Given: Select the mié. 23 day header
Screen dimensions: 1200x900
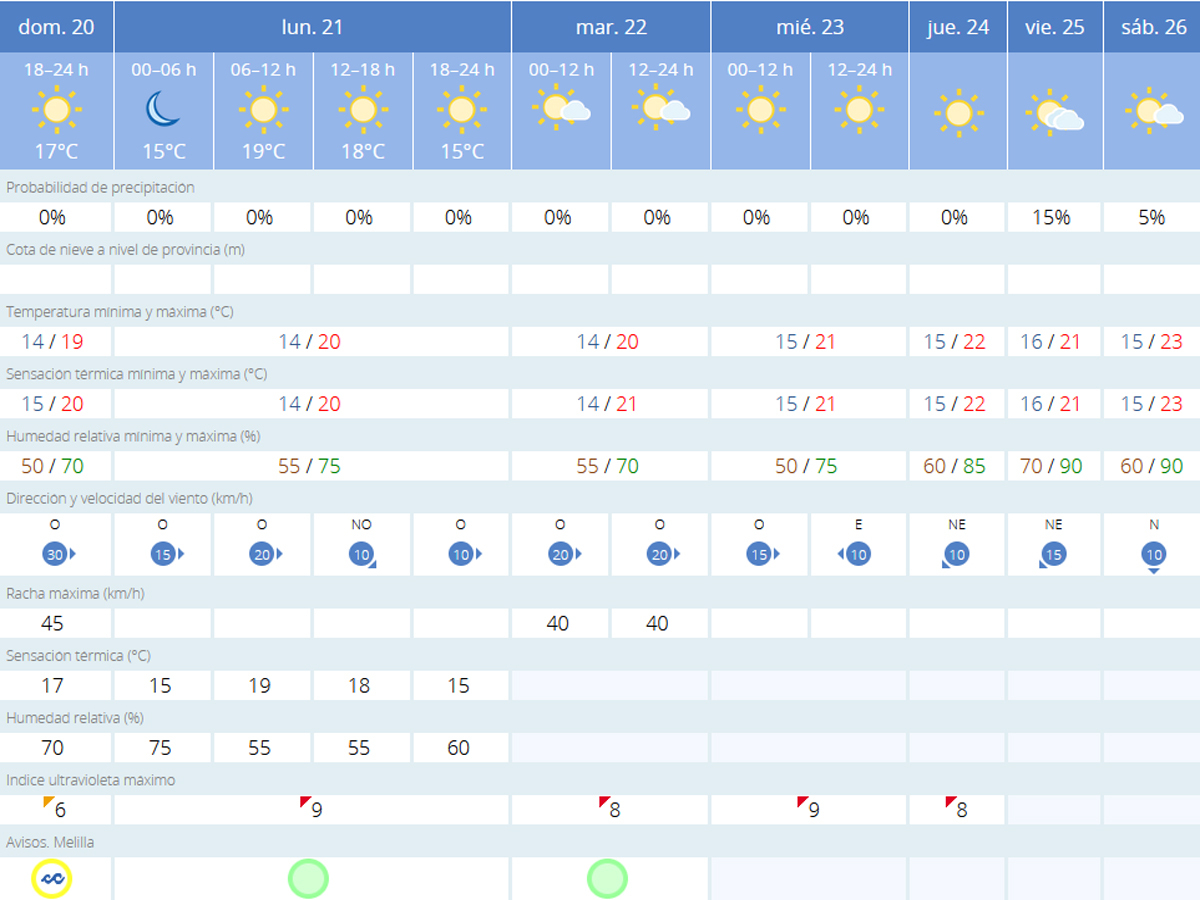Looking at the screenshot, I should point(810,27).
